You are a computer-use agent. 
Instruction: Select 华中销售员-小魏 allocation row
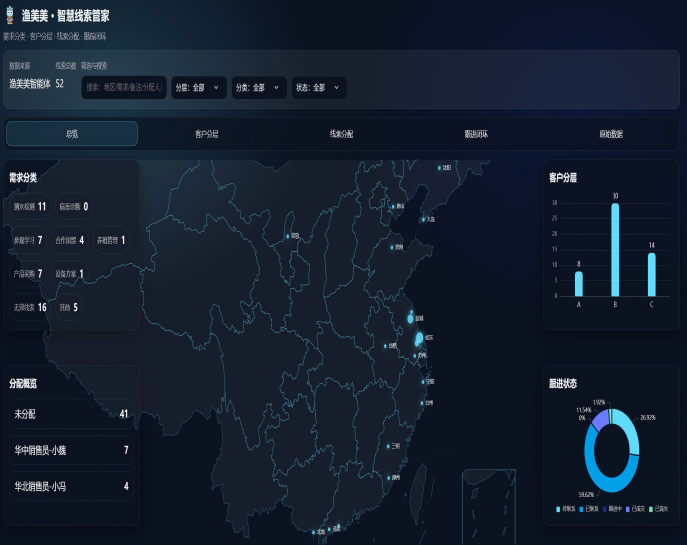71,450
